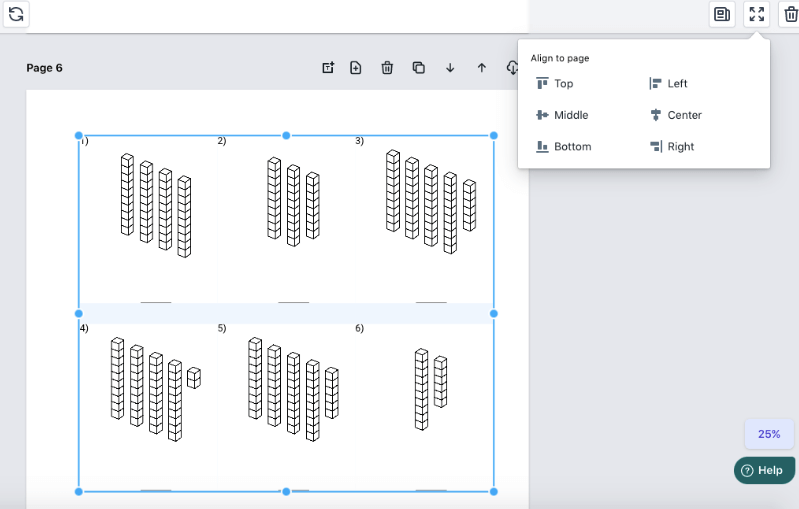
Task: Click the refresh/rotate icon at top left
Action: (16, 14)
